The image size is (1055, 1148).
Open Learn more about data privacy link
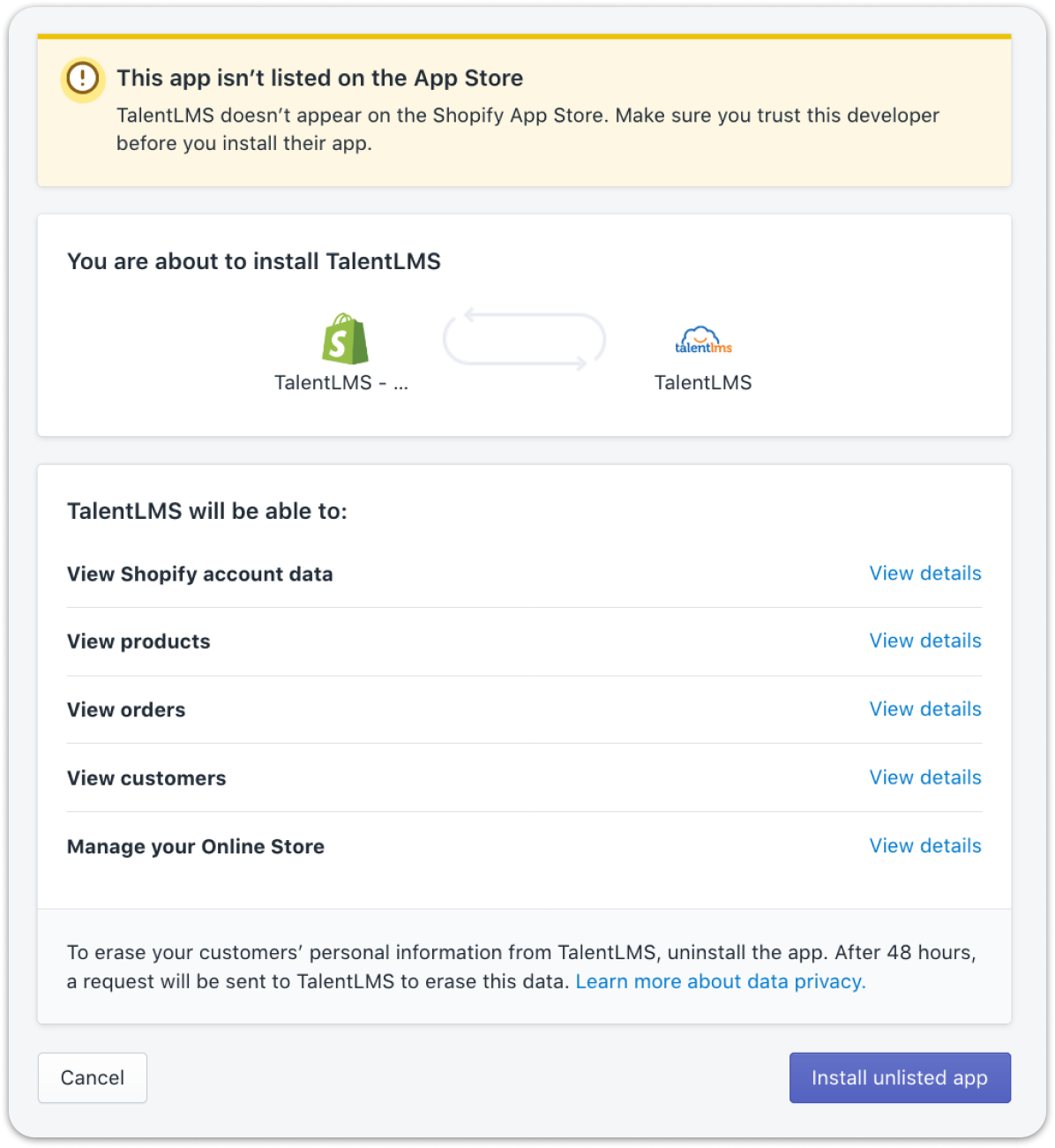click(721, 981)
